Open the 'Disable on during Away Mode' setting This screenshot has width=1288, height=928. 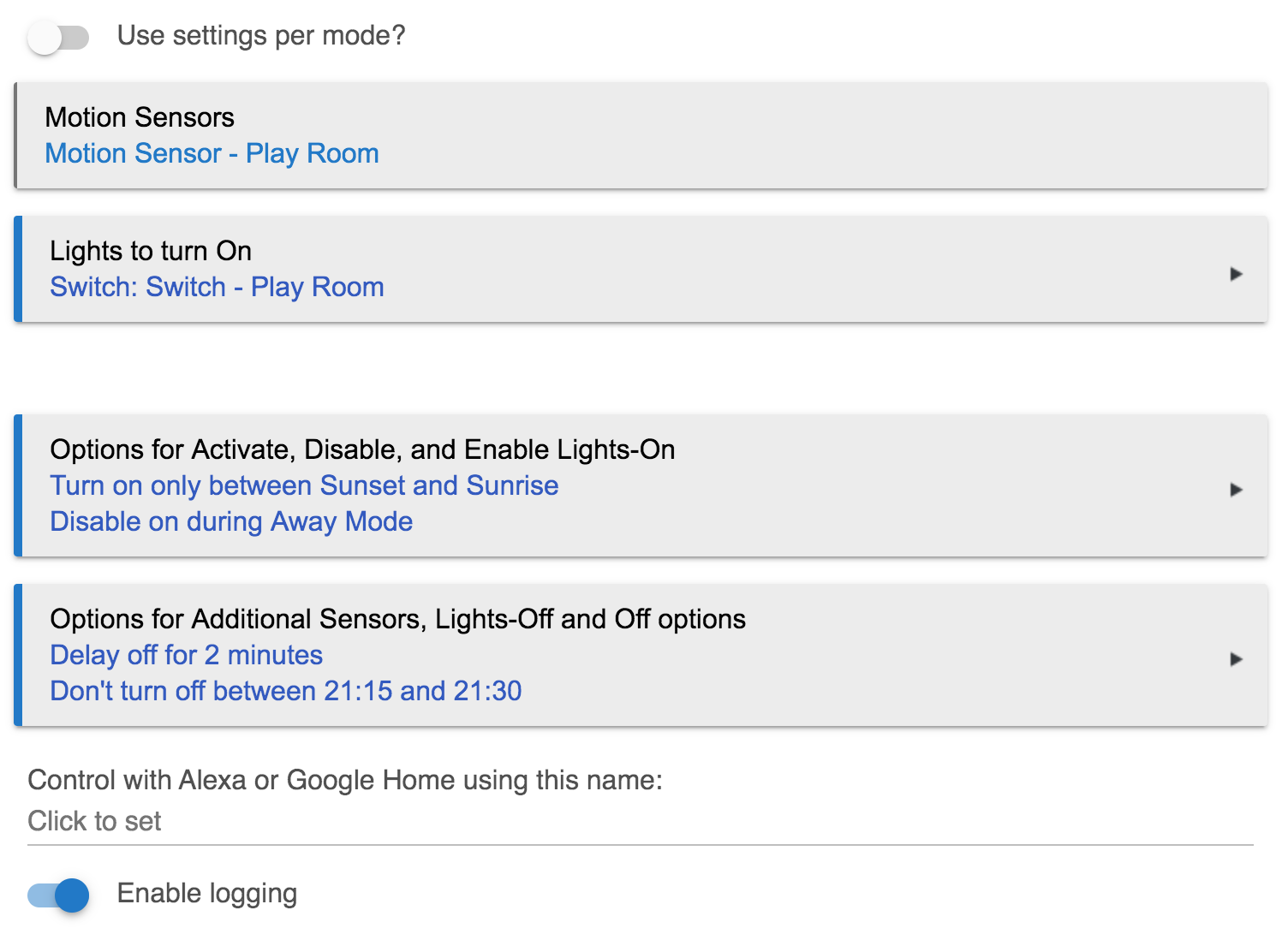[231, 521]
